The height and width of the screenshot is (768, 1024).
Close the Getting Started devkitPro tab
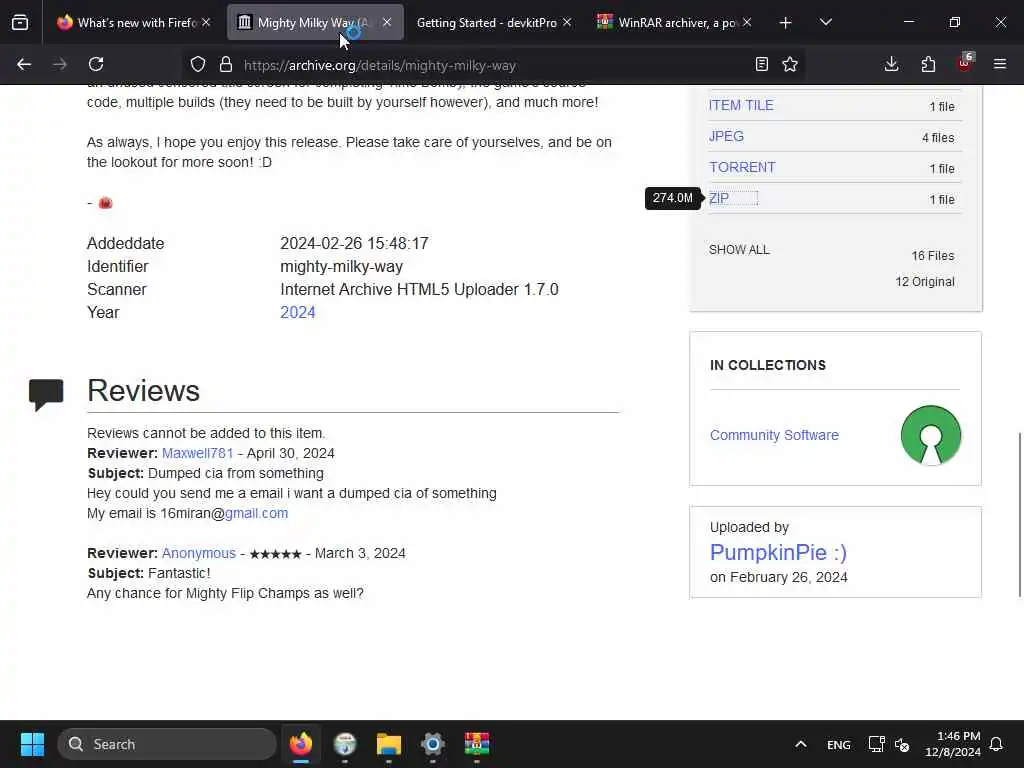click(x=567, y=22)
